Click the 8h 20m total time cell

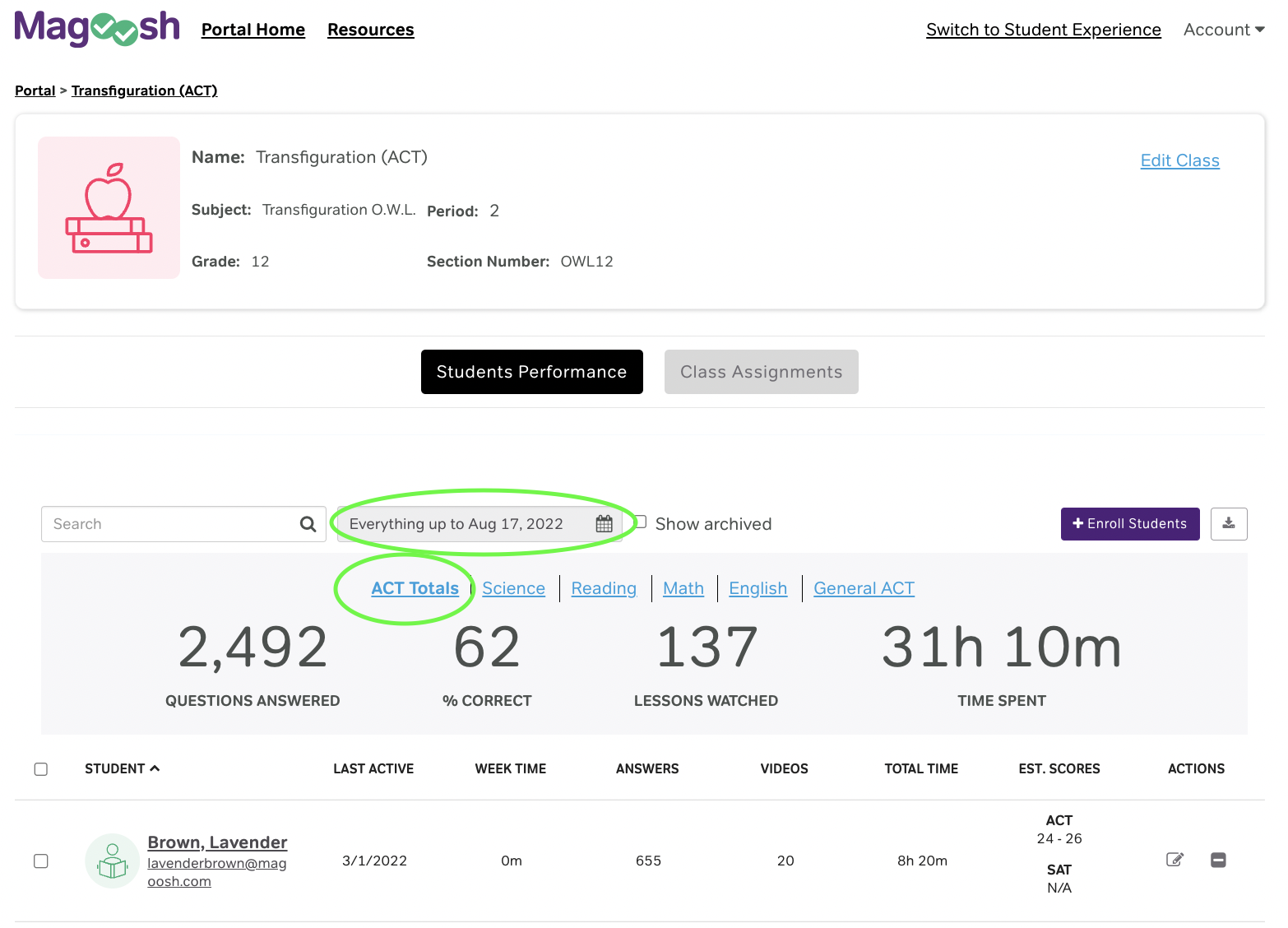[x=923, y=861]
